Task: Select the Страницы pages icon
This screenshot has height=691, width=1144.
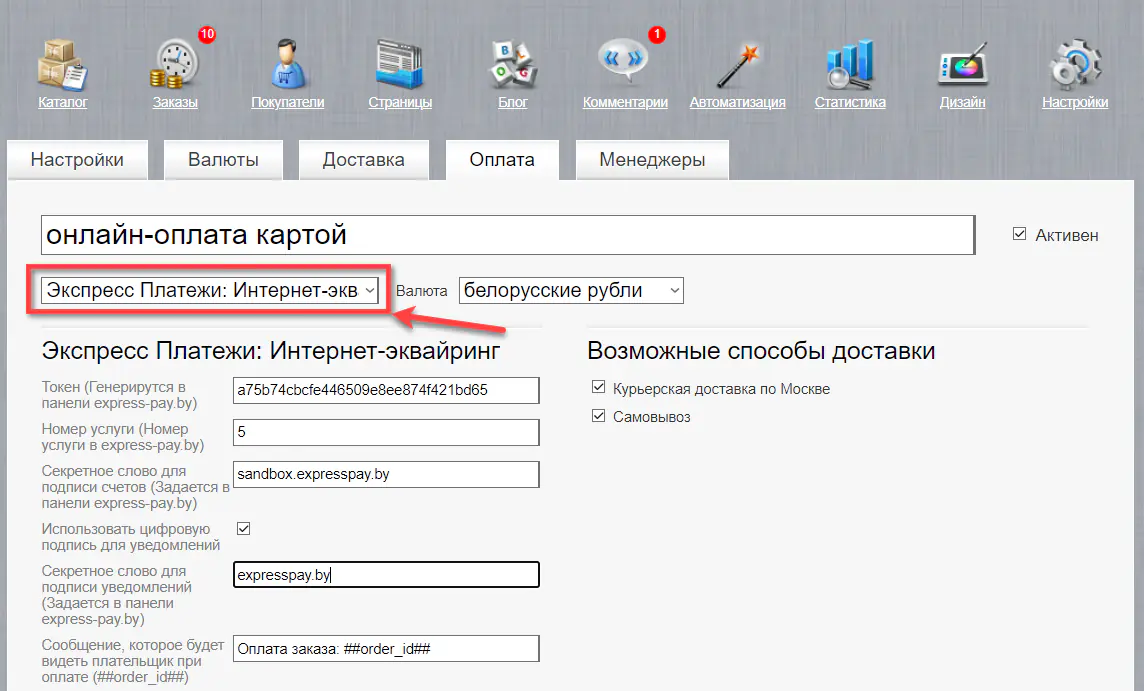Action: (399, 60)
